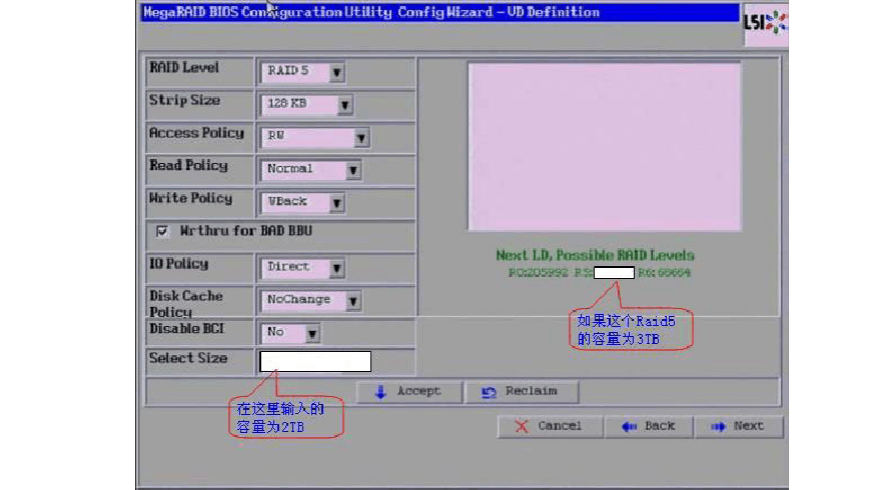Click the RAID Level label

[x=184, y=68]
